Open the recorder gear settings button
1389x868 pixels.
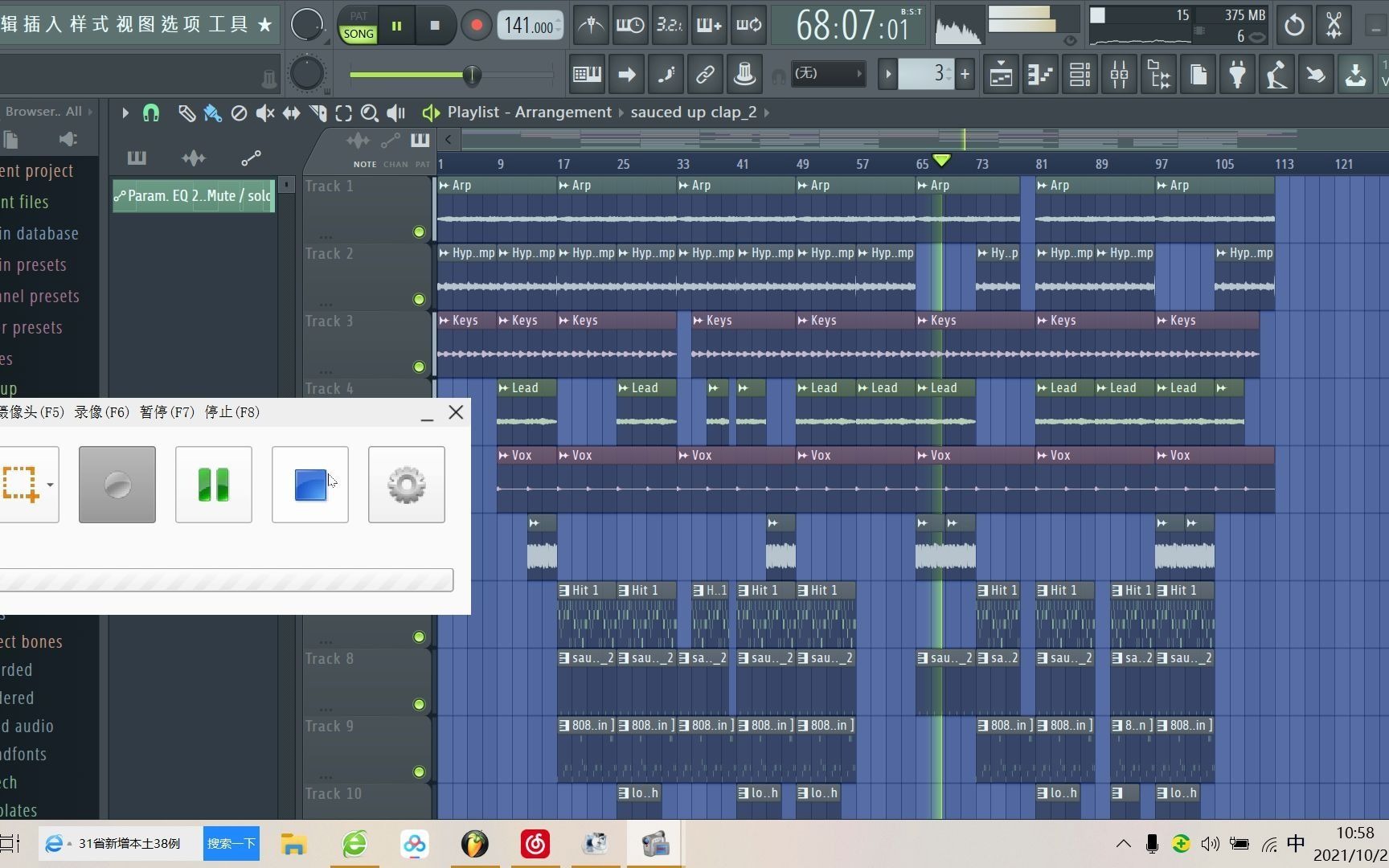[407, 485]
